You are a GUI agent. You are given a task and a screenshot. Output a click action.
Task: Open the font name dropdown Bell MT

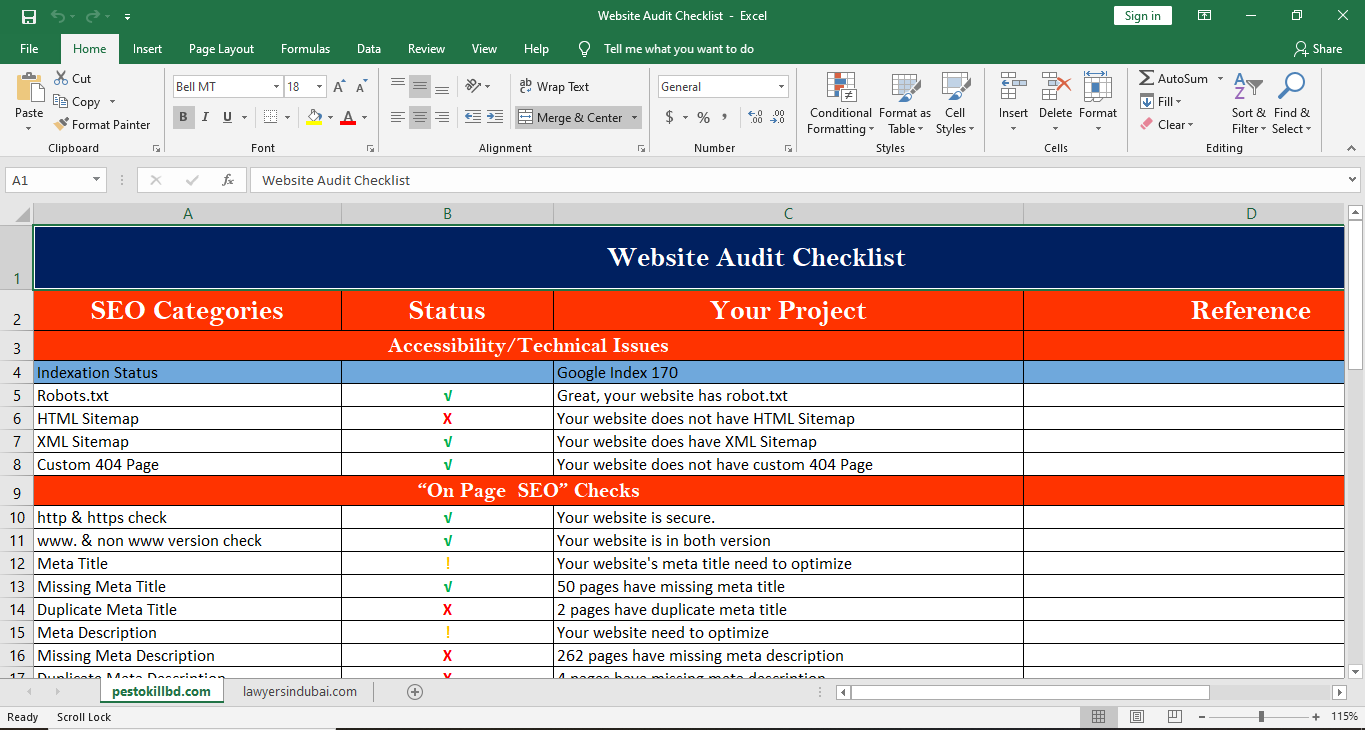[276, 87]
